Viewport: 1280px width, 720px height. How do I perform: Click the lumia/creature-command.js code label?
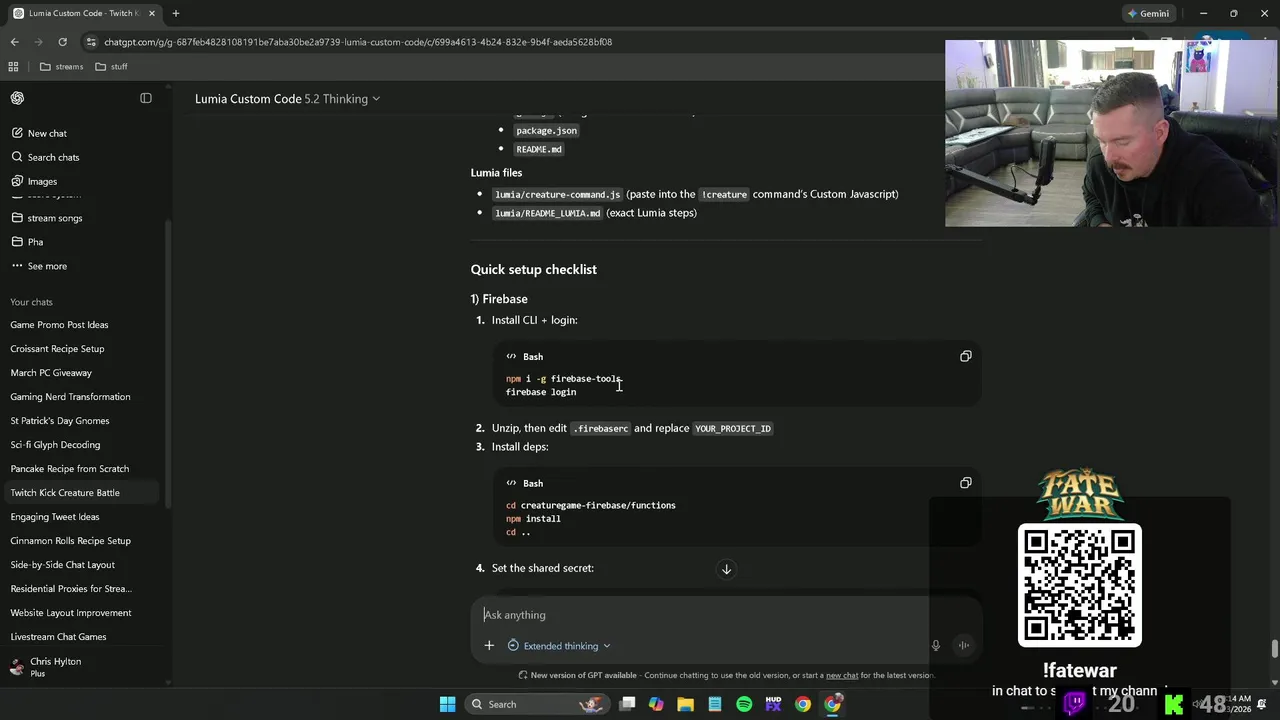coord(558,194)
